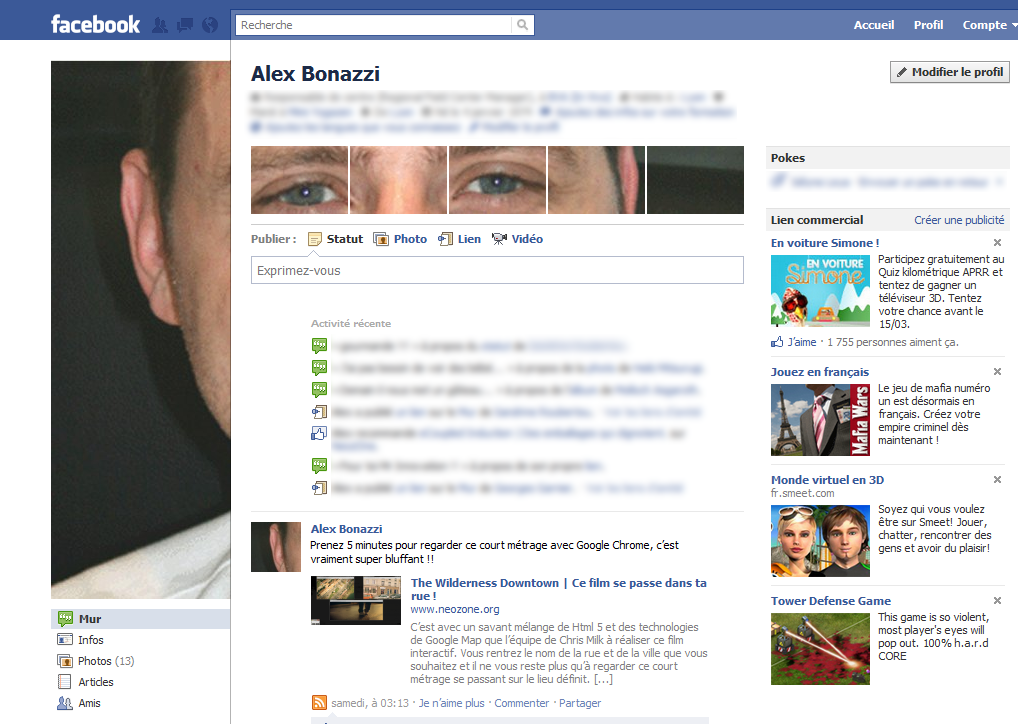Go to Profil in top navigation
Screen dimensions: 1018x724
pyautogui.click(x=928, y=25)
